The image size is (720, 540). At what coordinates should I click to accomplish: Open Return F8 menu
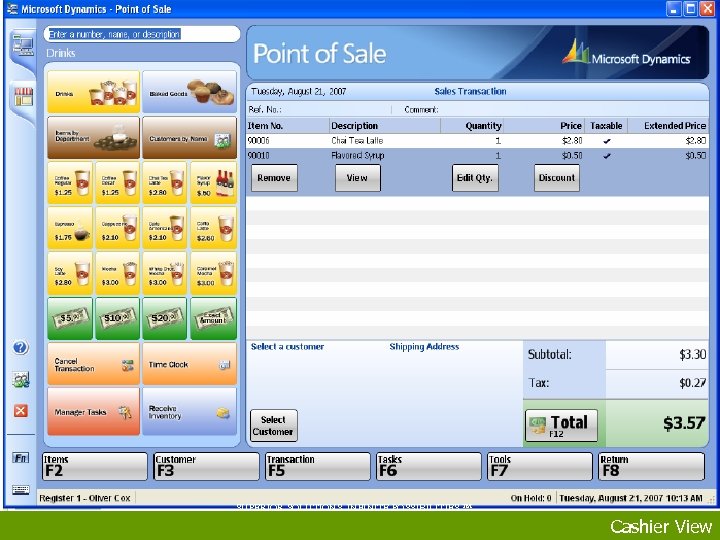click(x=651, y=467)
